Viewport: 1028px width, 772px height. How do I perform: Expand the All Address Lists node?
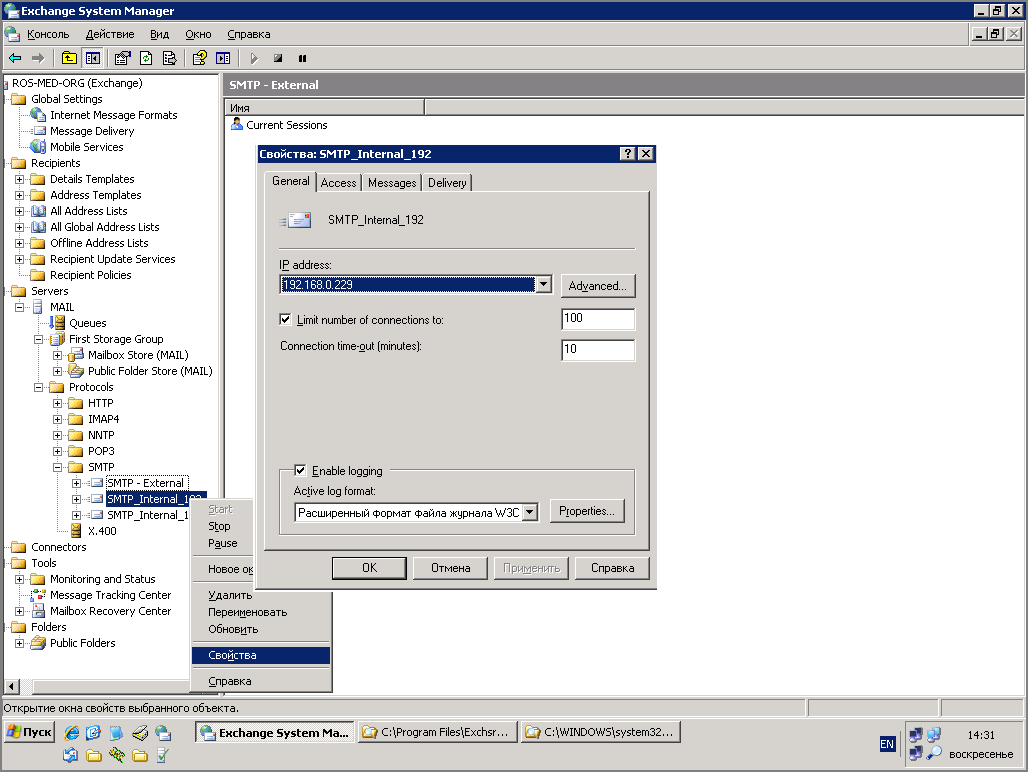[20, 212]
